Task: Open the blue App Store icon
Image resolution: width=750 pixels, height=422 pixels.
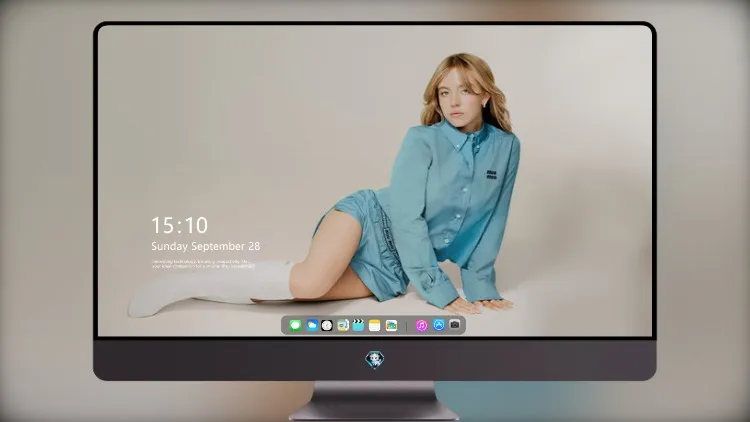Action: click(x=439, y=325)
